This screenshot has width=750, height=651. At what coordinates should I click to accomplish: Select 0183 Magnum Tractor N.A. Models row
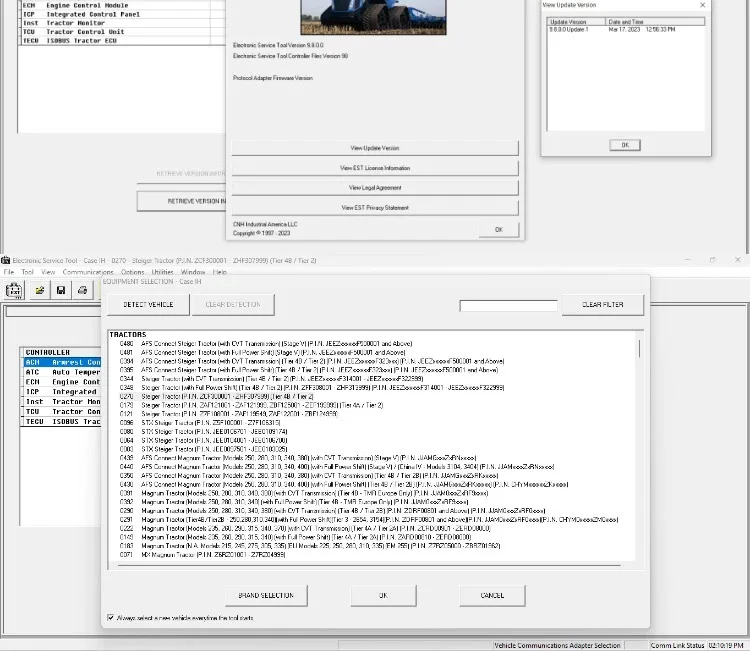click(309, 546)
